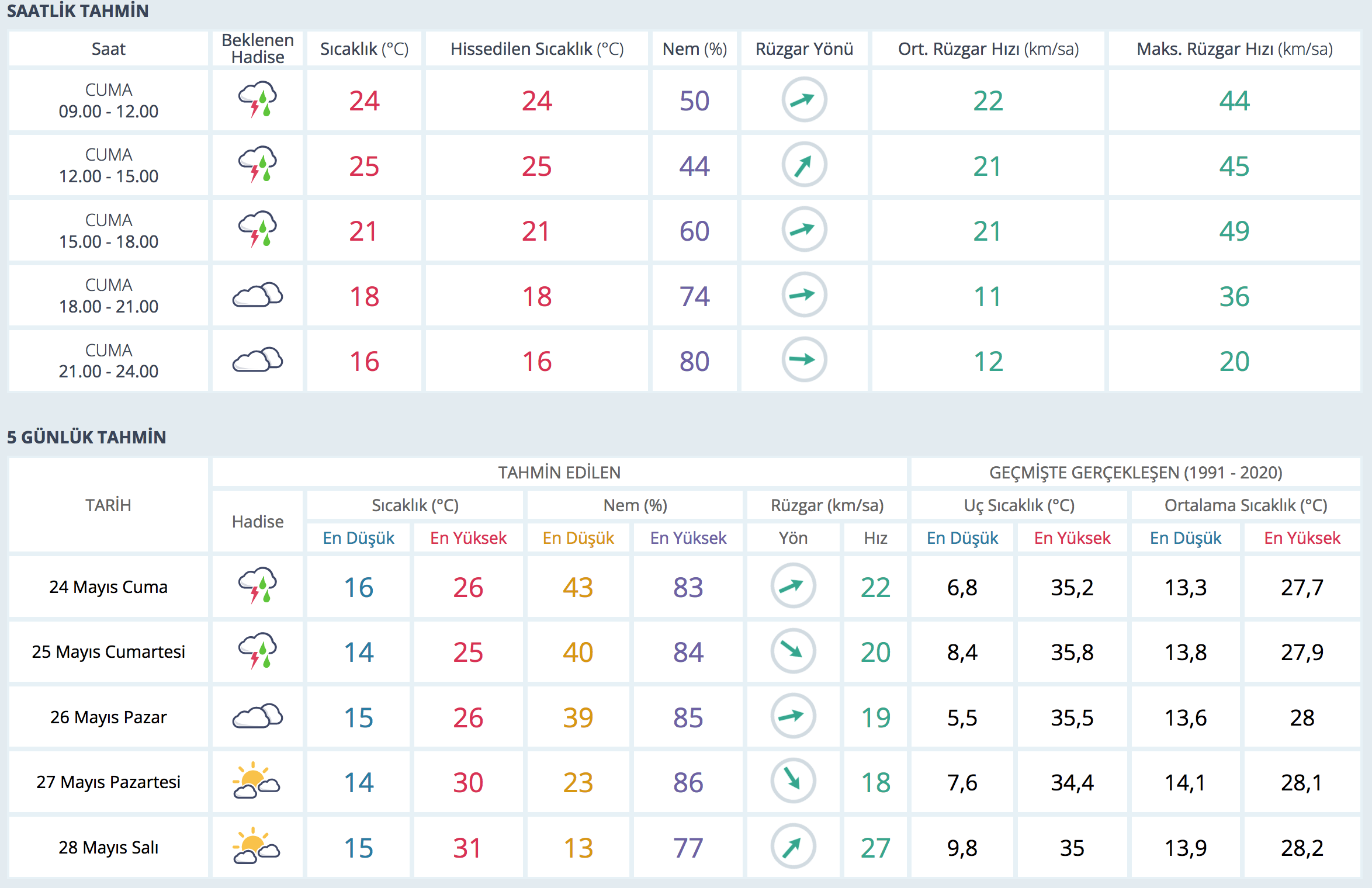The width and height of the screenshot is (1372, 888).
Task: Click partly sunny icon for 28 Mayıs Salı
Action: coord(257,847)
